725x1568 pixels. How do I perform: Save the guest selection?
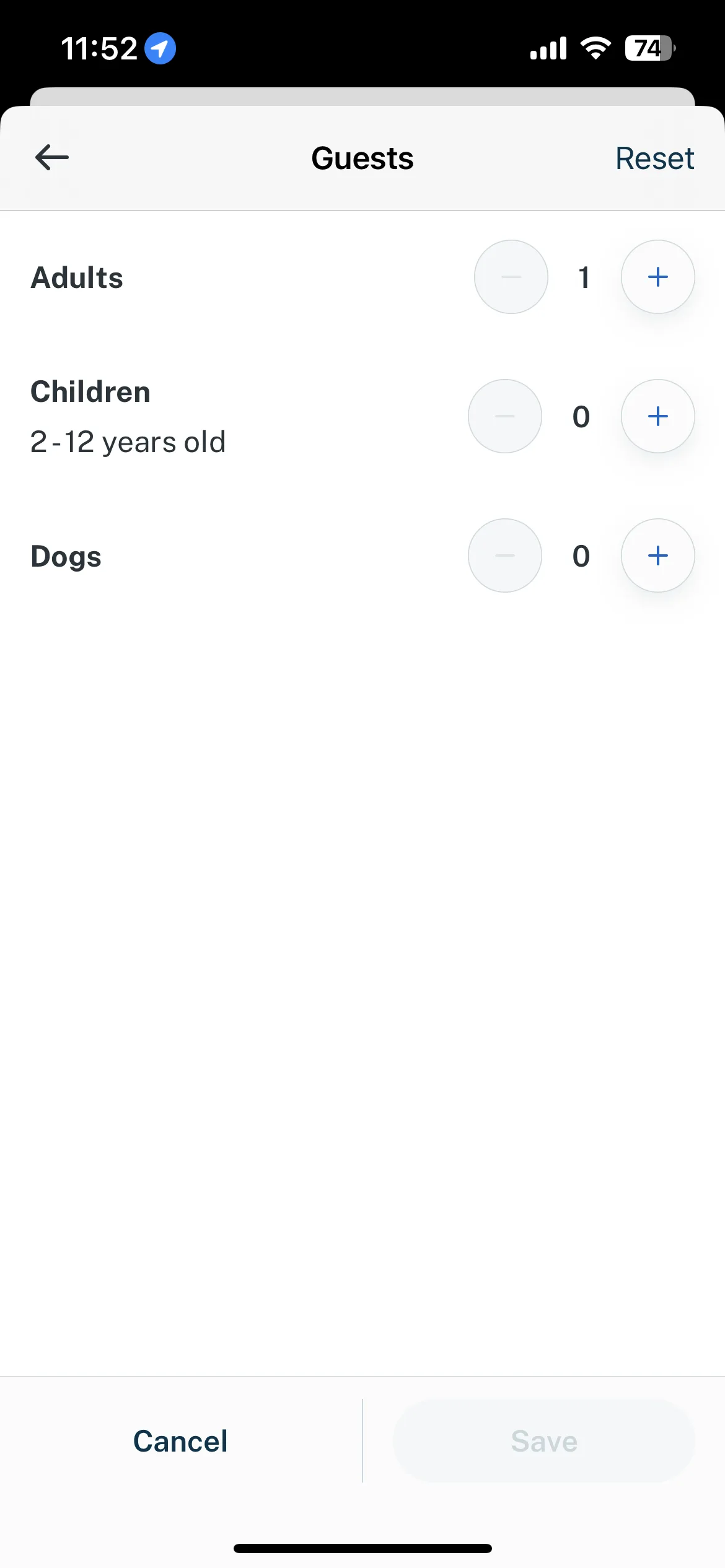point(544,1441)
